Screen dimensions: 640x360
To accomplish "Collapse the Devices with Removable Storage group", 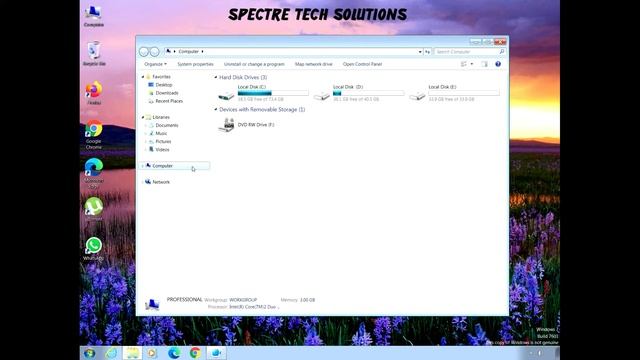I will point(216,109).
